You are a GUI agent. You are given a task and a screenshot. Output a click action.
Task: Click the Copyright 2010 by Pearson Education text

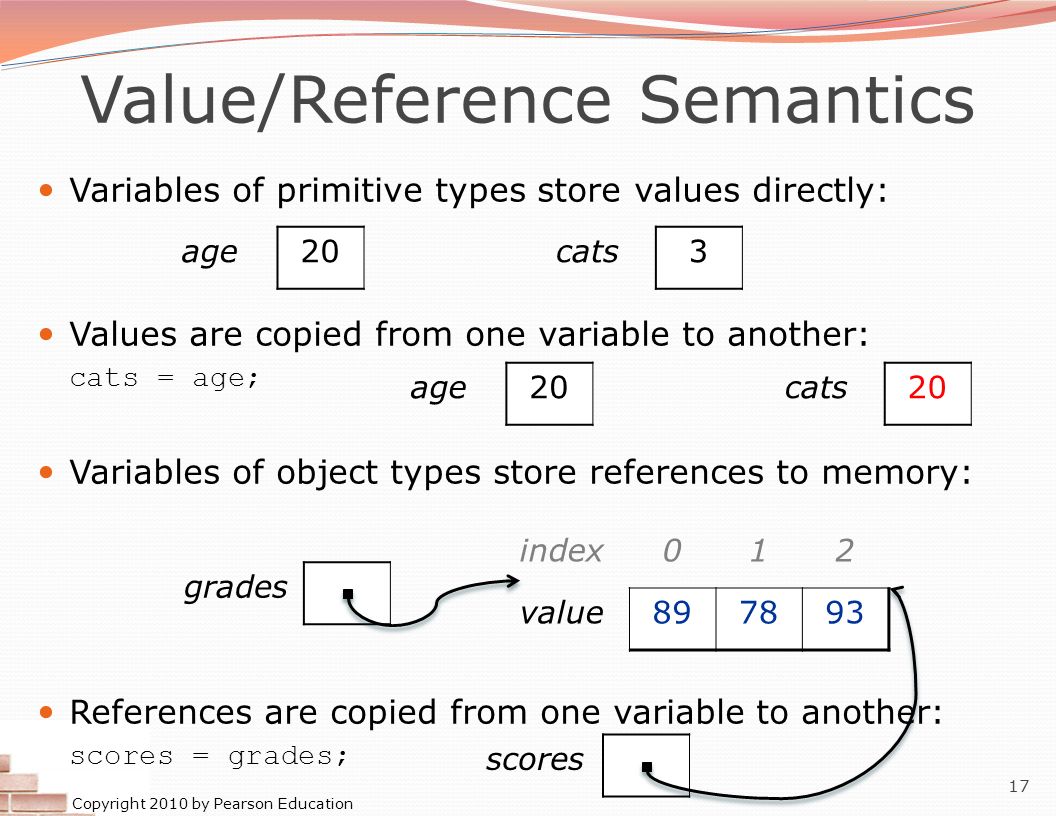click(212, 803)
